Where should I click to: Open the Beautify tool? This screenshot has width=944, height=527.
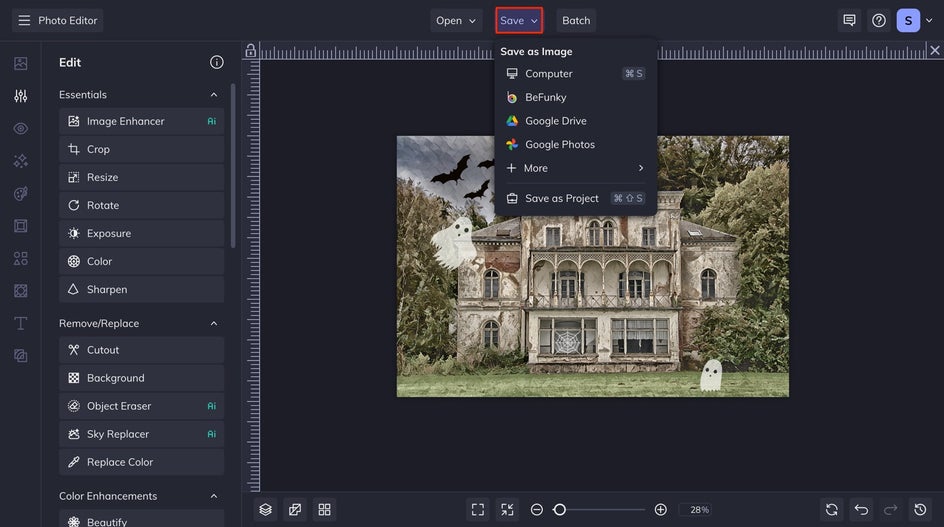pos(141,520)
